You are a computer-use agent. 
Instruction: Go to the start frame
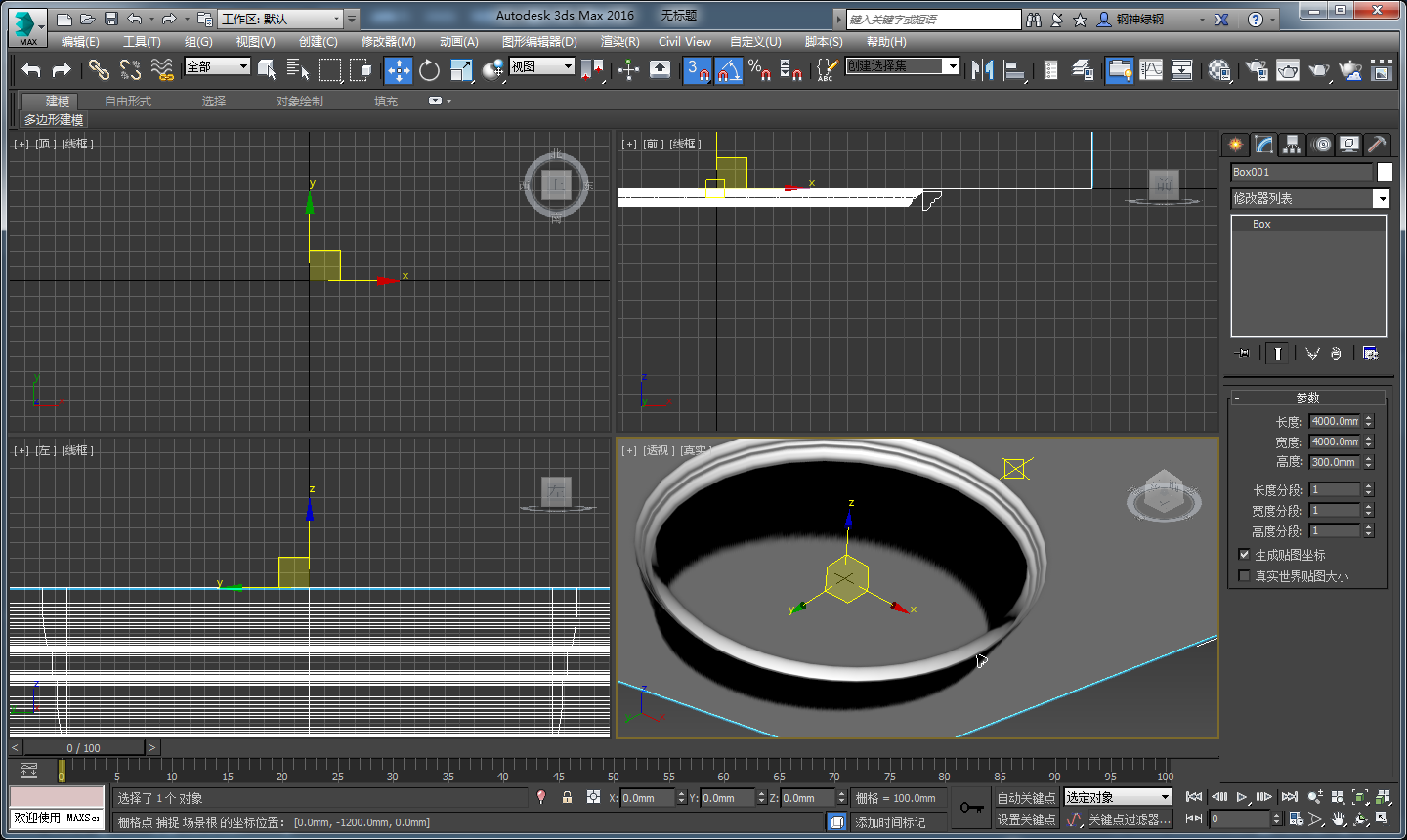pos(1193,797)
